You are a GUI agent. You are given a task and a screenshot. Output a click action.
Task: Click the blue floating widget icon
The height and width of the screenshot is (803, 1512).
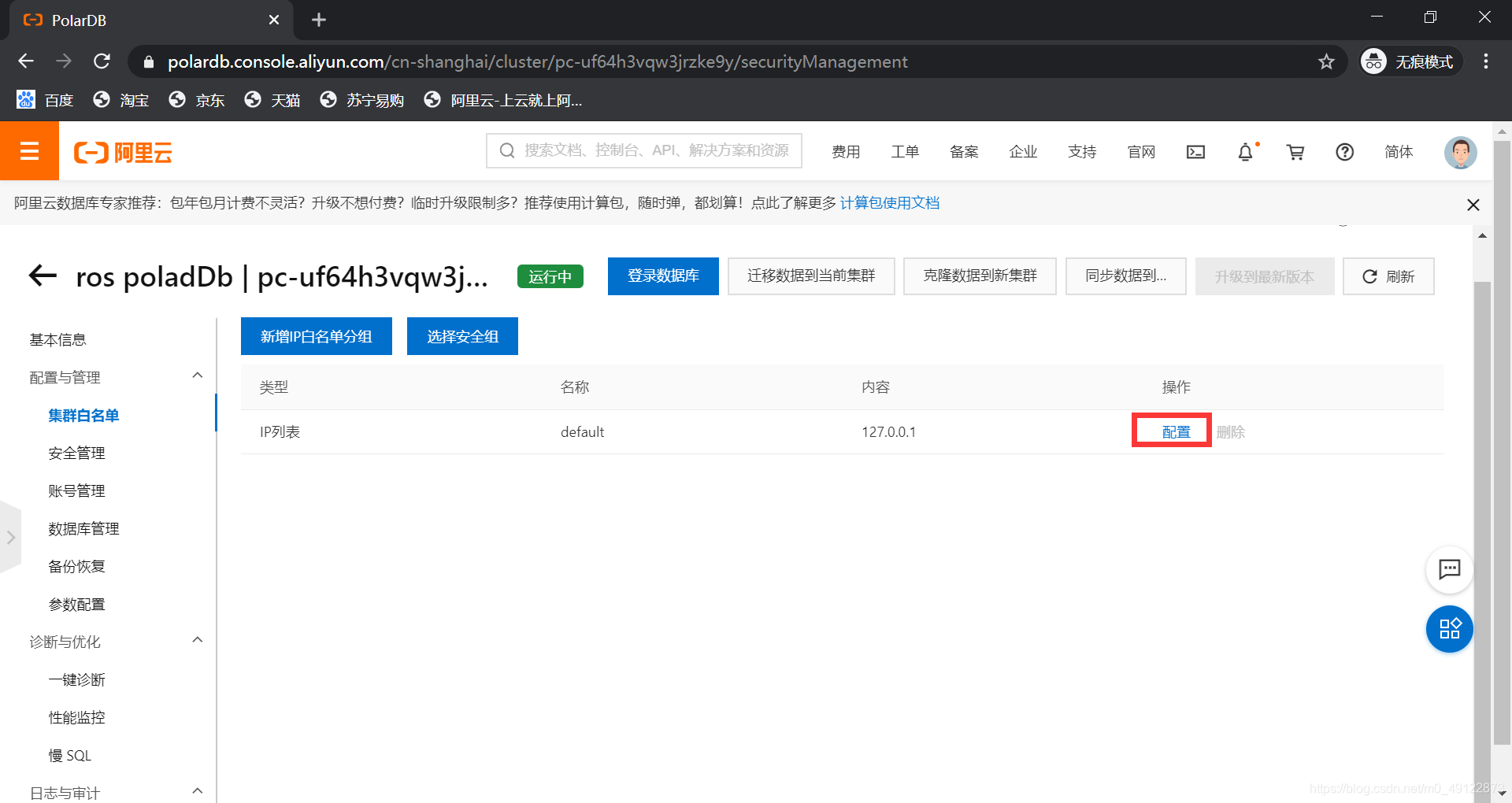click(1449, 629)
